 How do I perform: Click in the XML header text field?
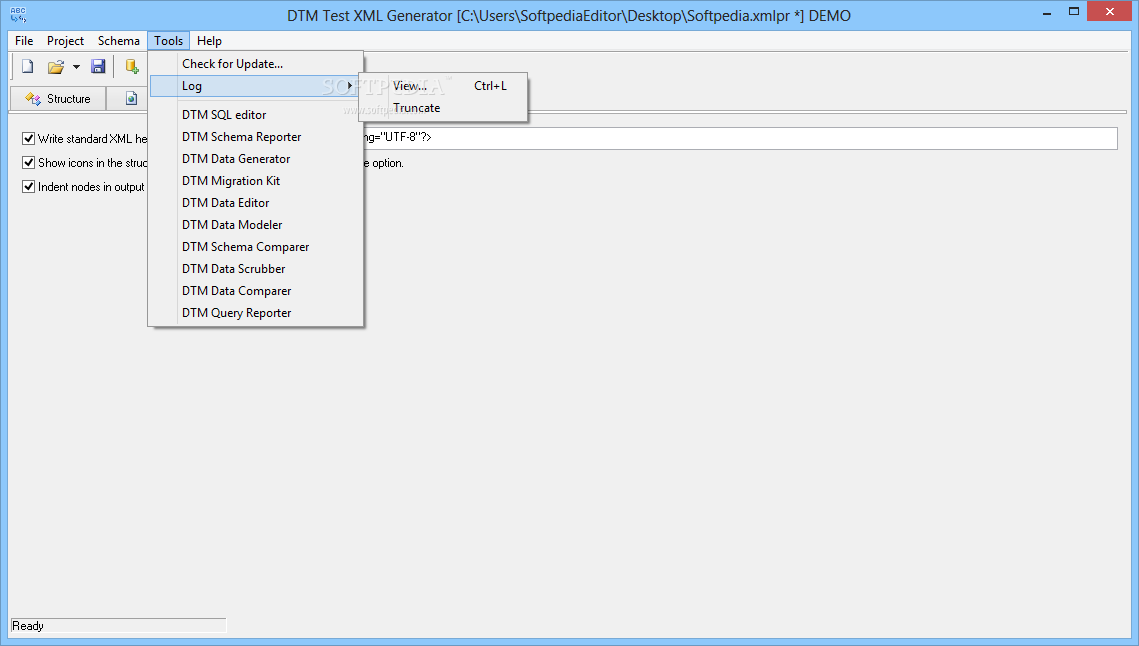(739, 137)
